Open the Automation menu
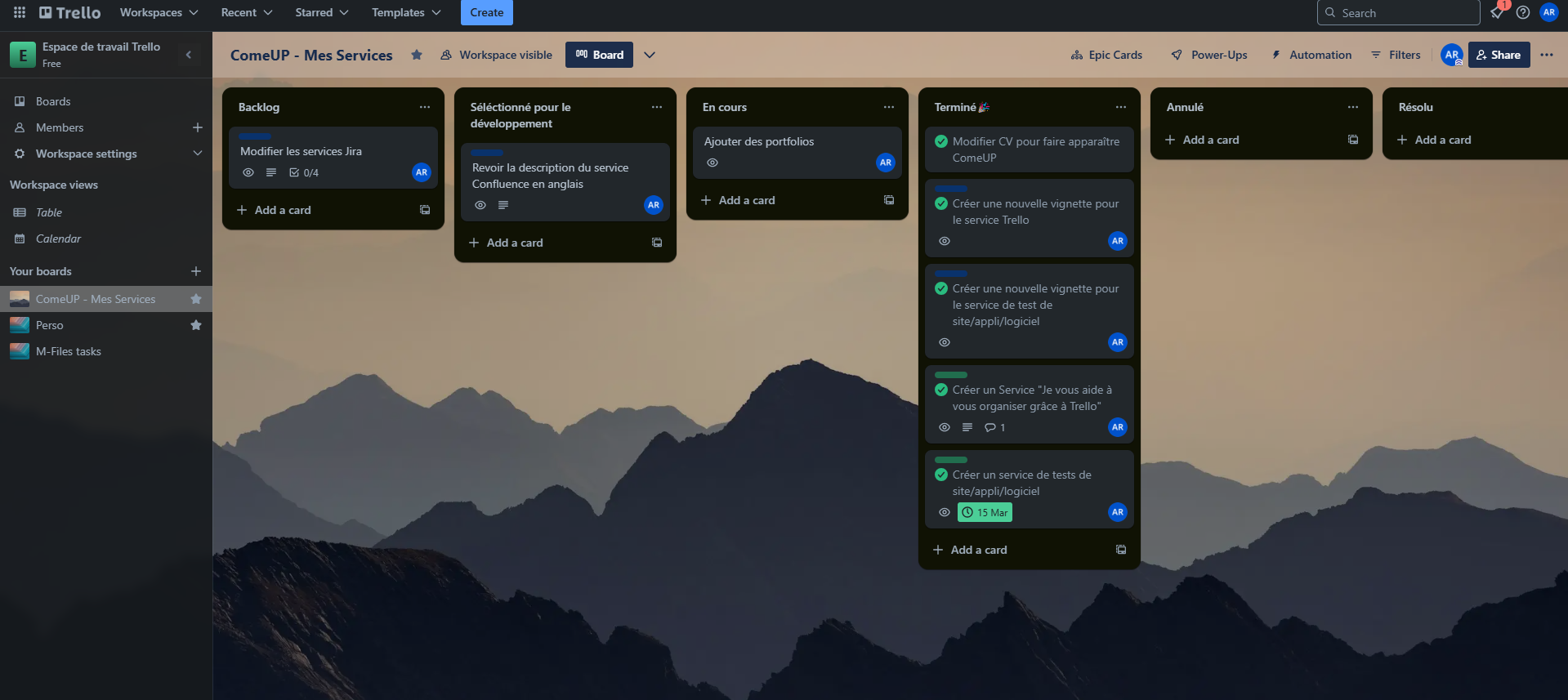This screenshot has height=700, width=1568. coord(1311,55)
